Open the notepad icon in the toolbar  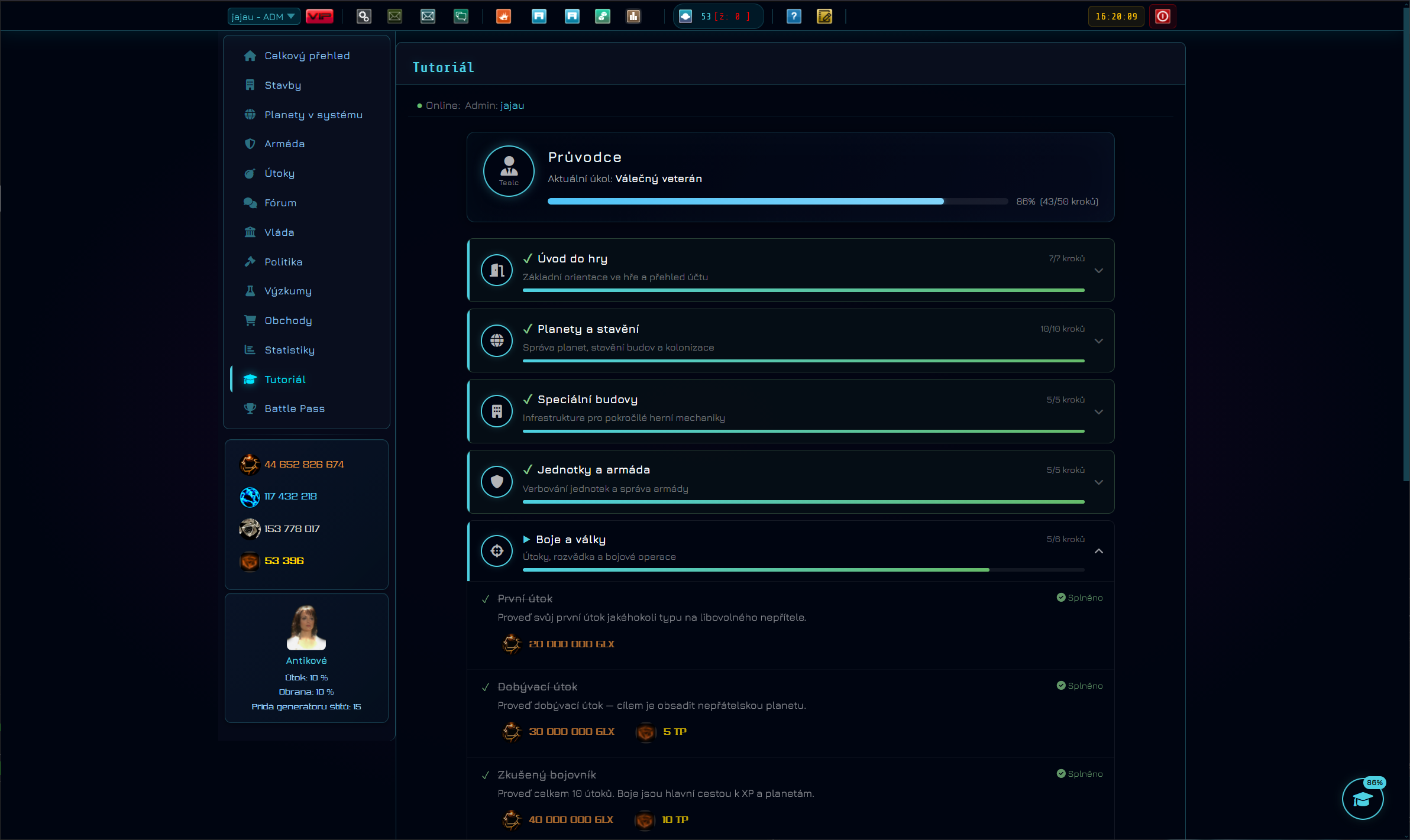pos(824,17)
